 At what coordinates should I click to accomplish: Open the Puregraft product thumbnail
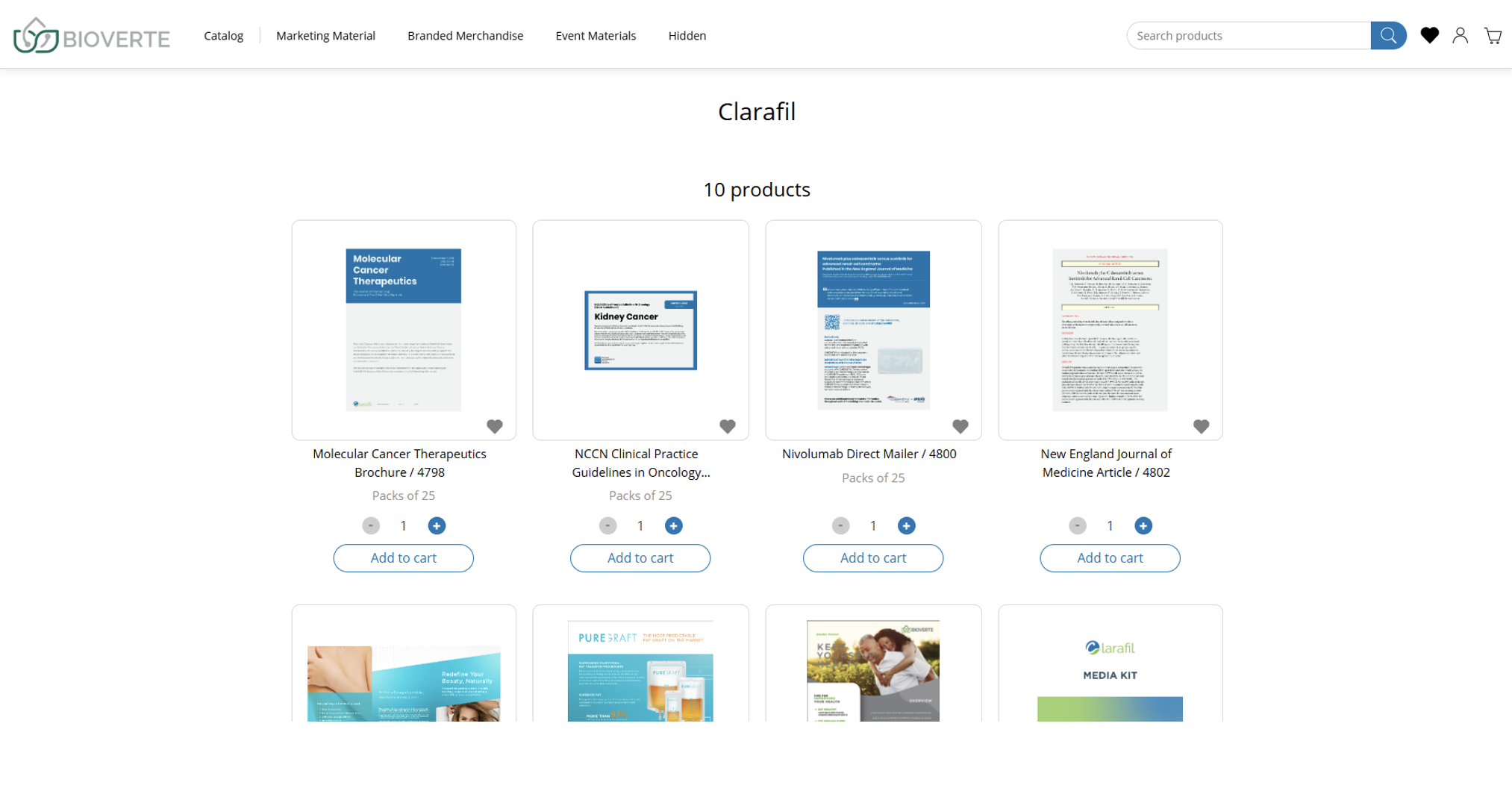pos(640,670)
